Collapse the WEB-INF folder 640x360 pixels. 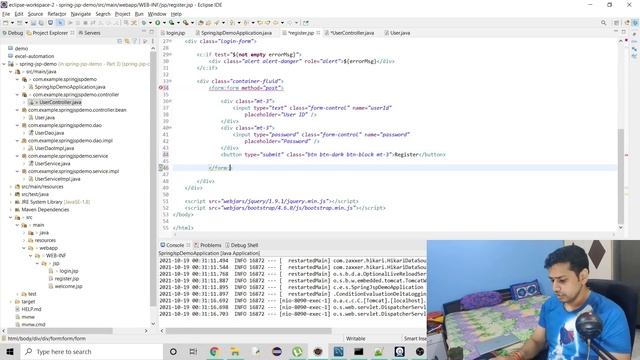31,256
